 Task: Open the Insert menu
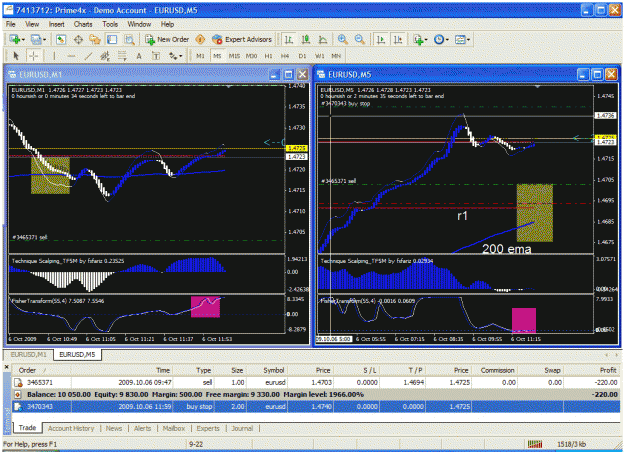pos(57,24)
